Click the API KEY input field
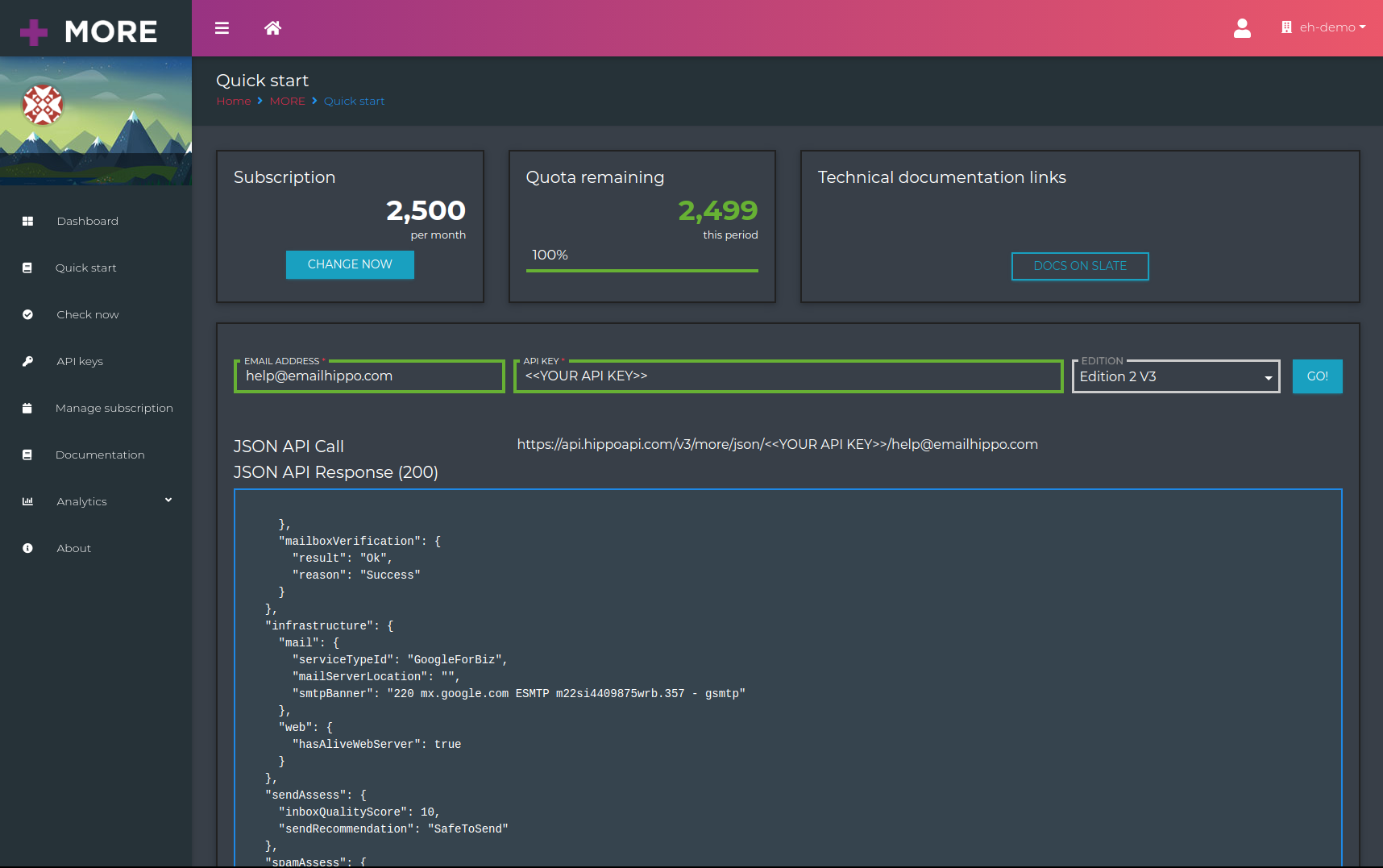The width and height of the screenshot is (1383, 868). 787,376
